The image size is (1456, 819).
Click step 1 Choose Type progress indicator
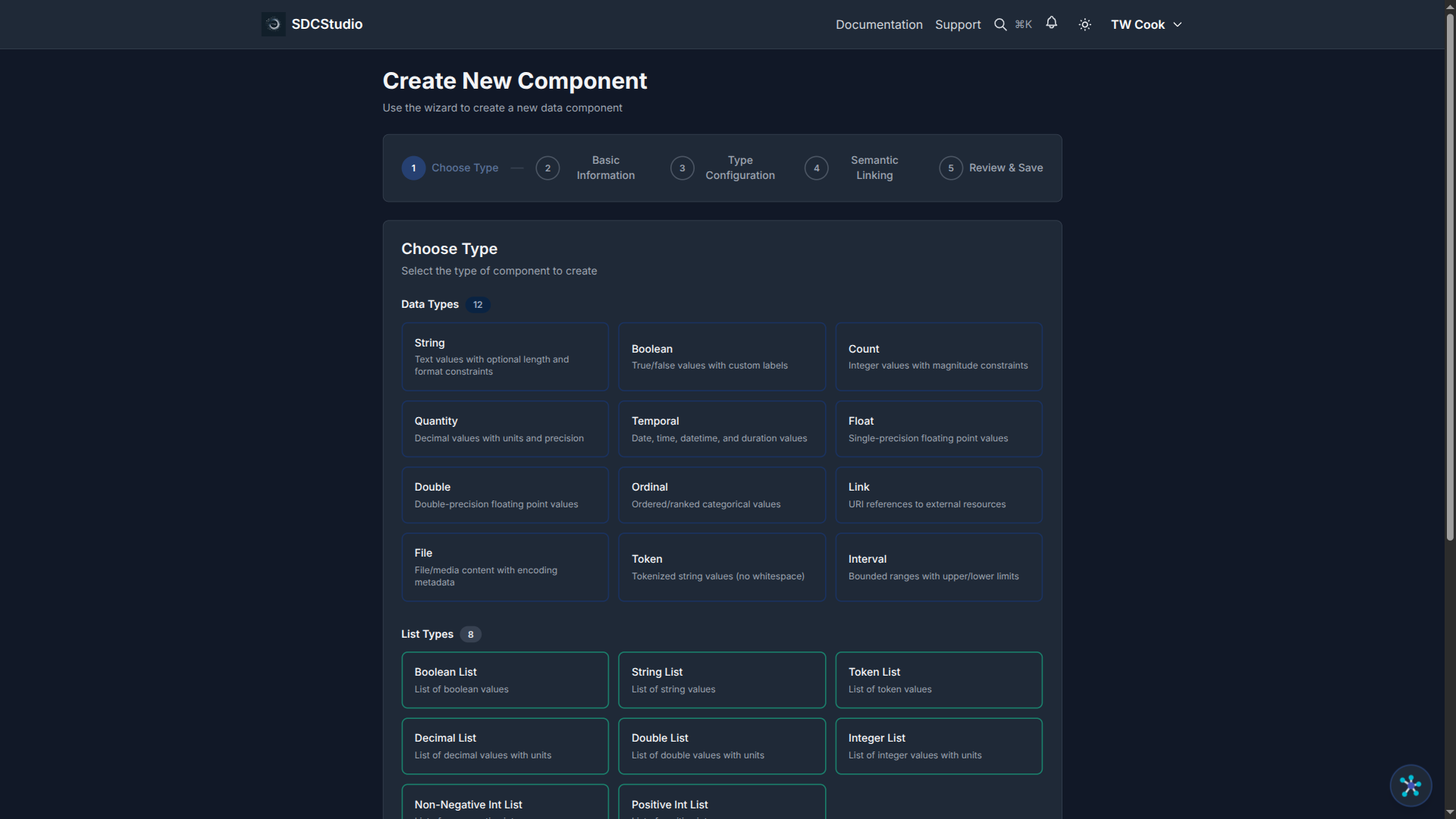pos(413,168)
